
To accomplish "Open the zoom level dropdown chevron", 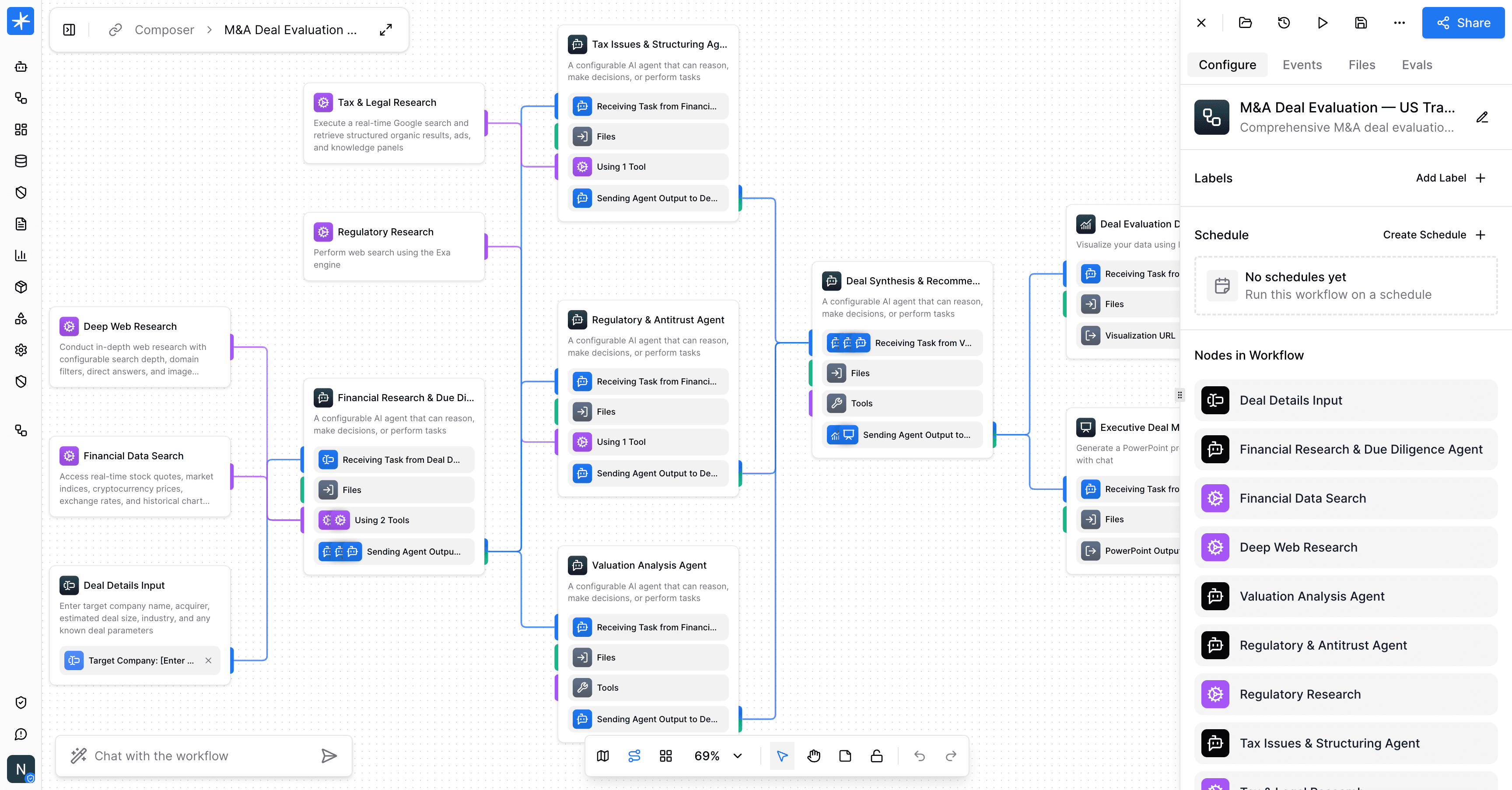I will pyautogui.click(x=738, y=756).
